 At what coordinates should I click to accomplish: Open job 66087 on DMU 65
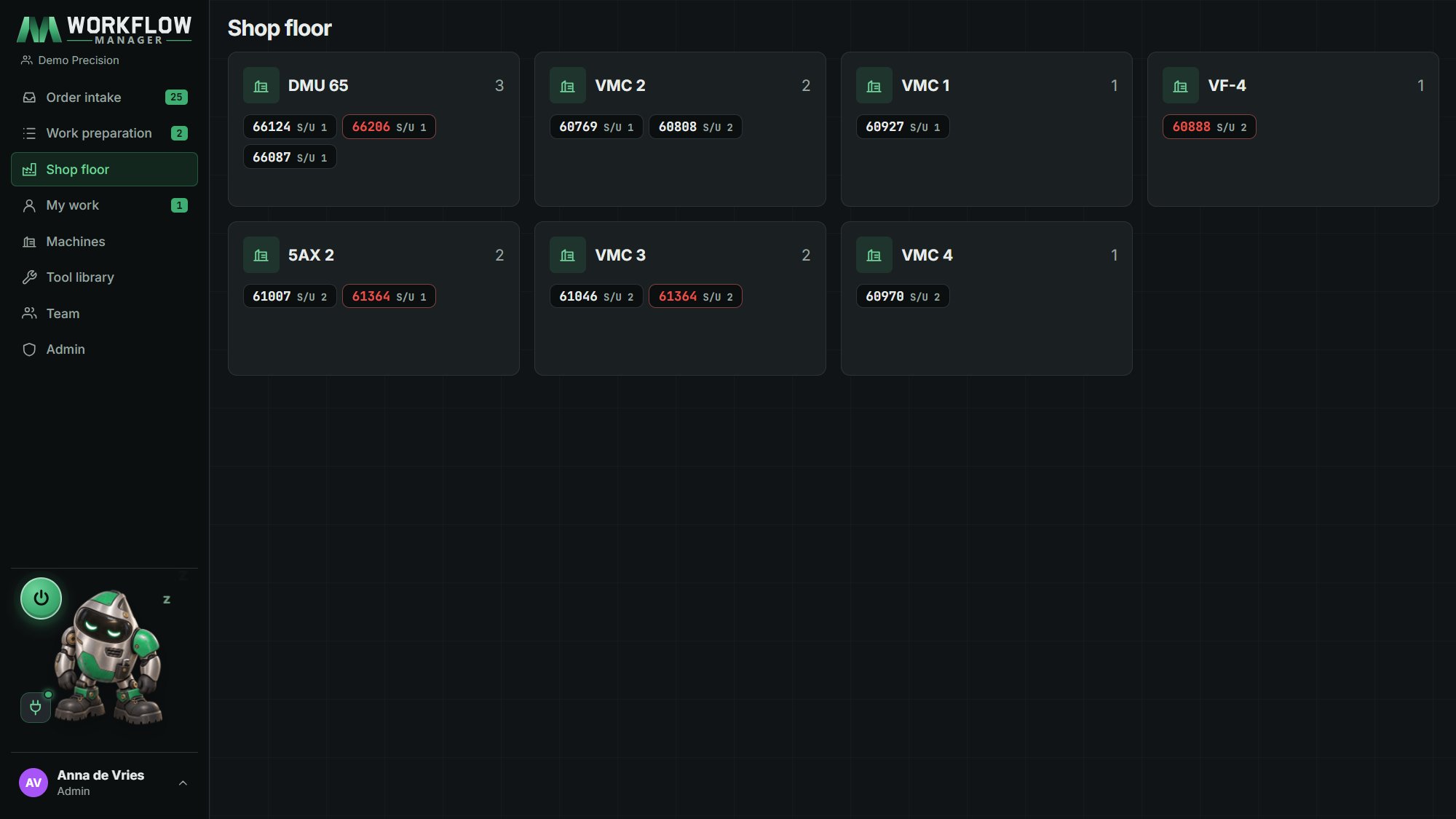(x=290, y=157)
